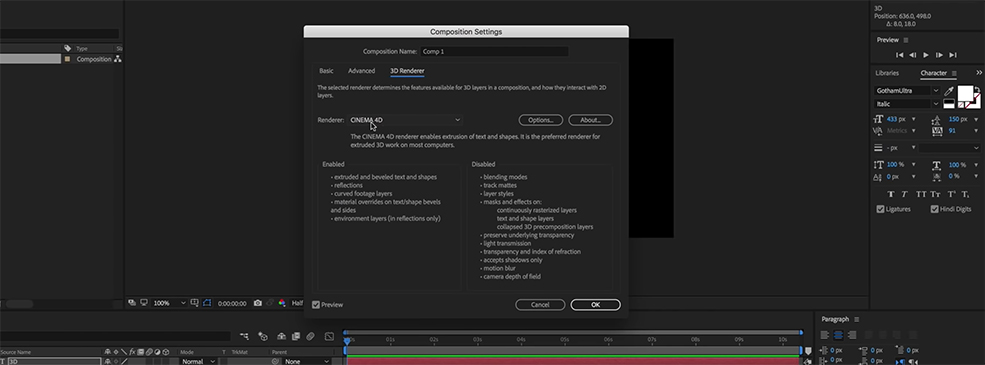Toggle always preview this view
Viewport: 985px width, 365px height.
pos(132,303)
